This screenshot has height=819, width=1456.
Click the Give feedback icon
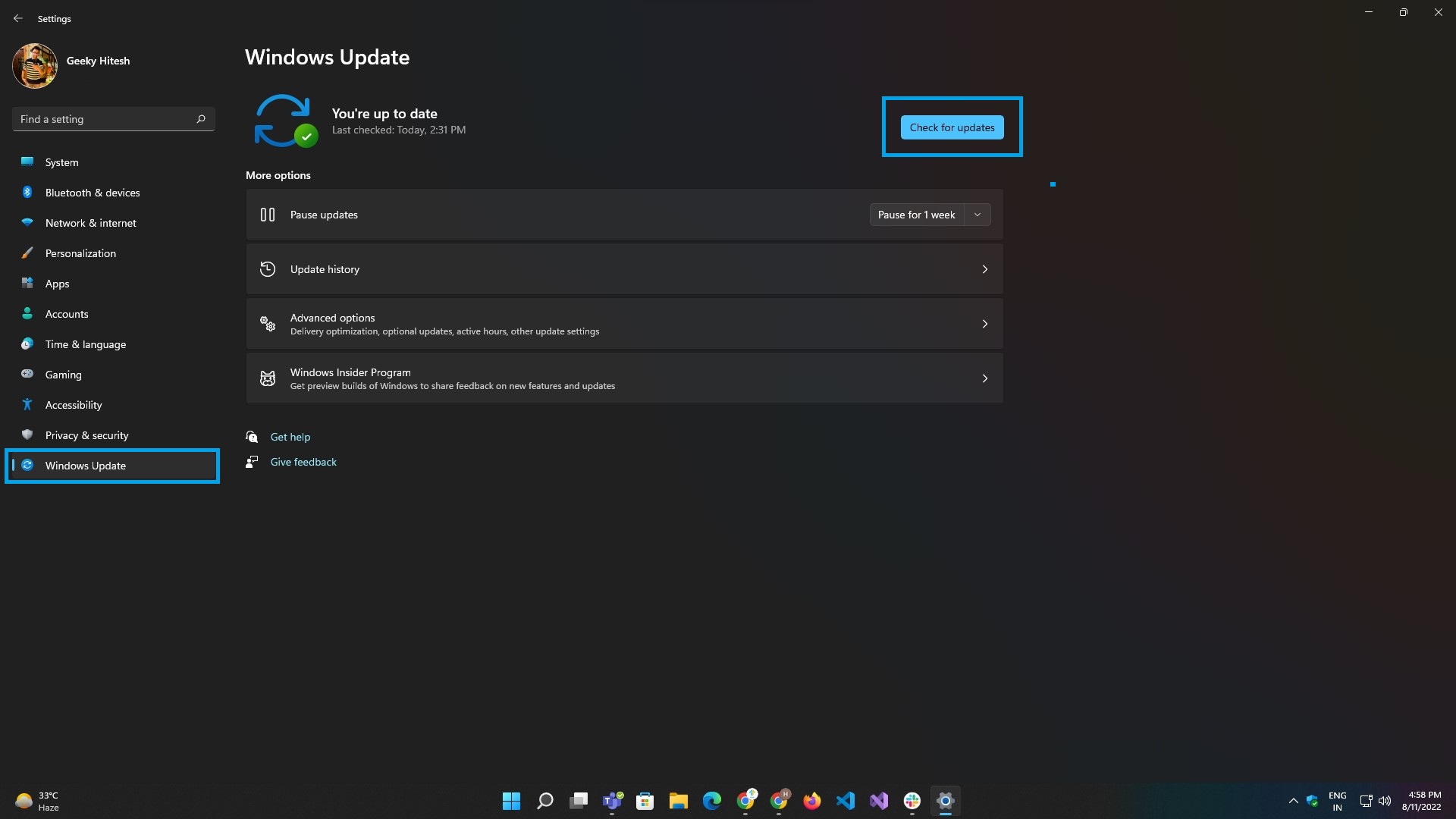point(252,462)
